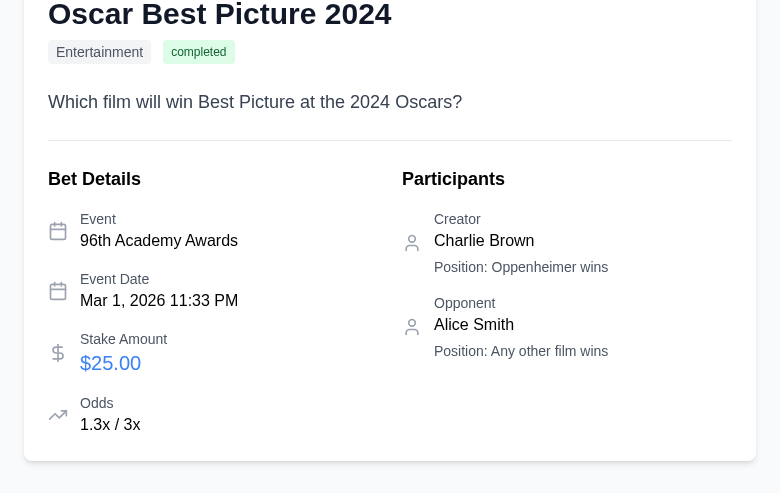The width and height of the screenshot is (780, 493).
Task: Click the Oppenheimer wins position text
Action: [x=521, y=267]
